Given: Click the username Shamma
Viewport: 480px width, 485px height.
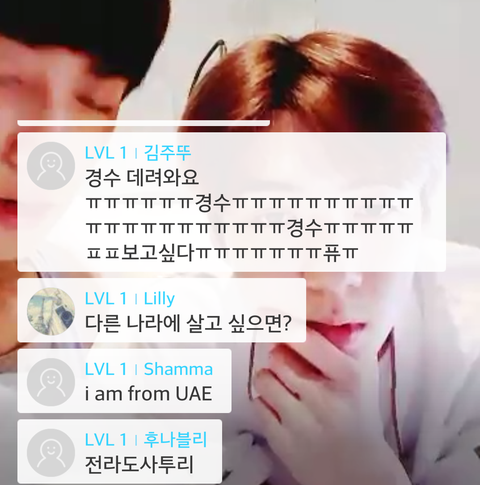Looking at the screenshot, I should tap(178, 369).
